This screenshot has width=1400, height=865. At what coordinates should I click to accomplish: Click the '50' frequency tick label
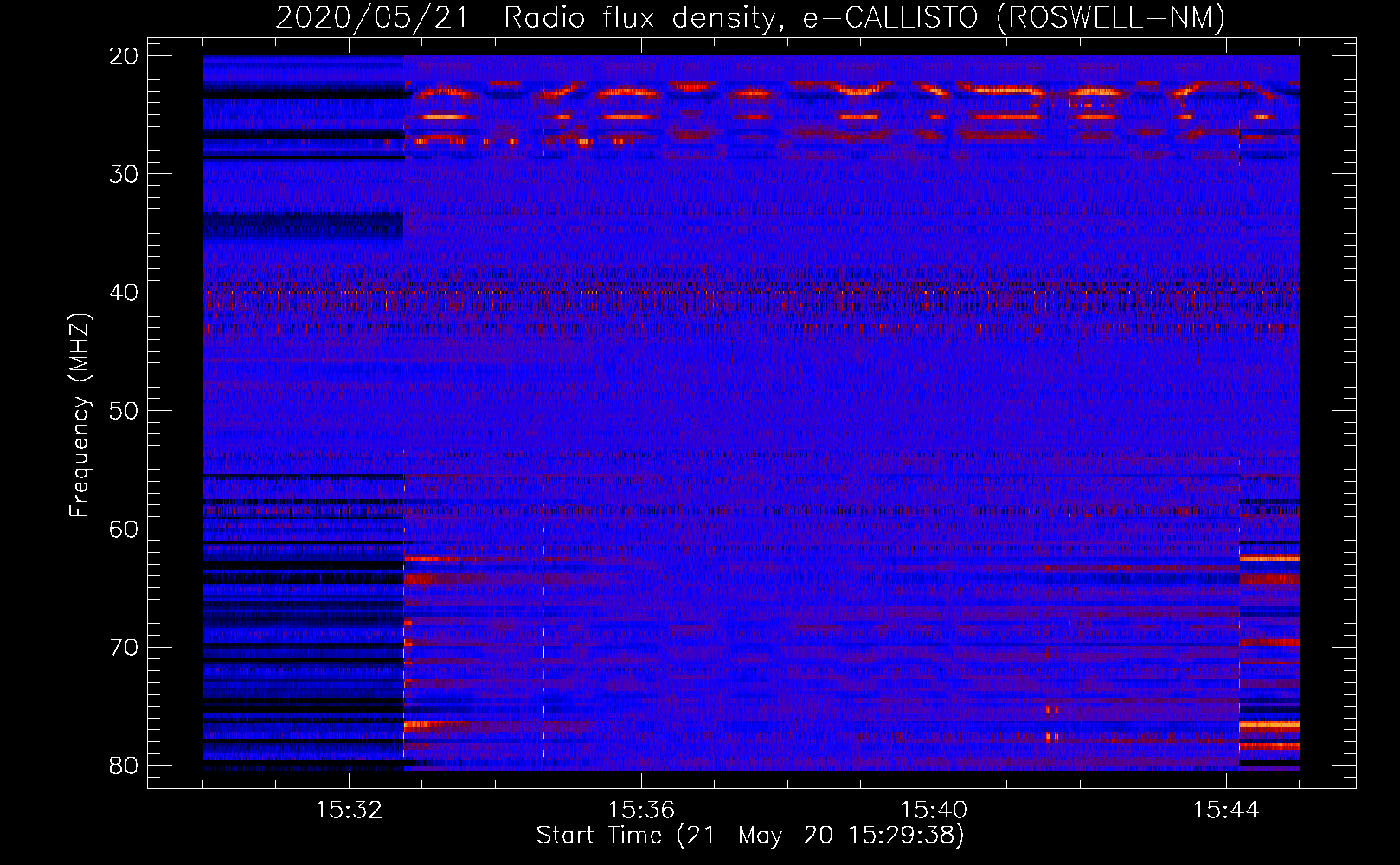point(125,411)
